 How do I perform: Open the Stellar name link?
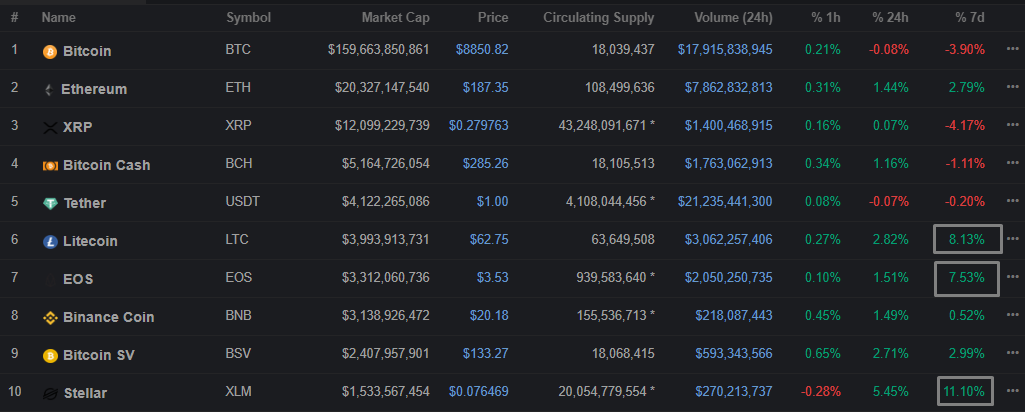tap(86, 394)
